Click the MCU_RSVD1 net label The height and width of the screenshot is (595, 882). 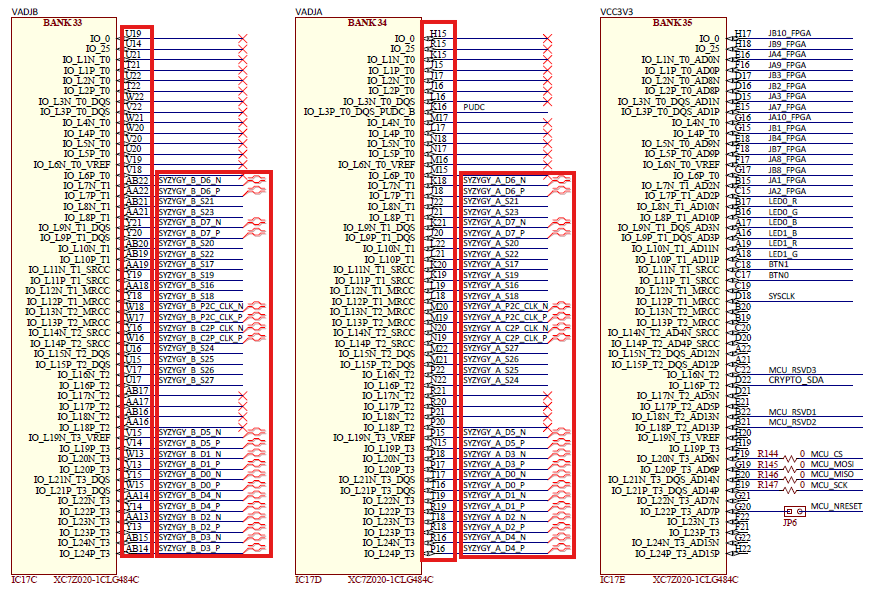(793, 412)
